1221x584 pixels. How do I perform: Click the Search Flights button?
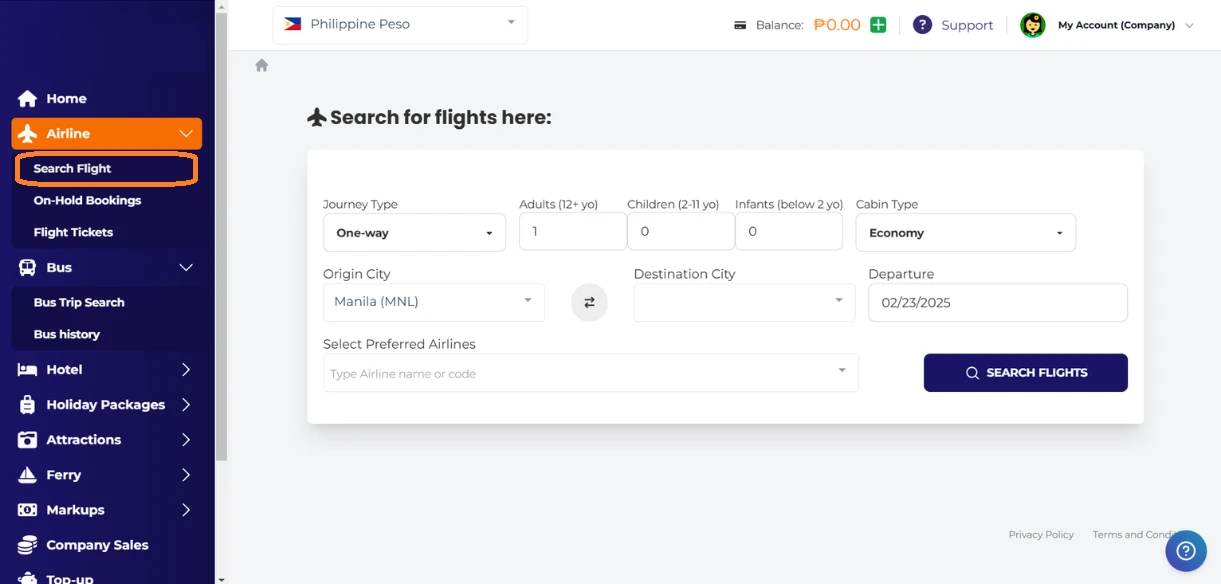1025,373
